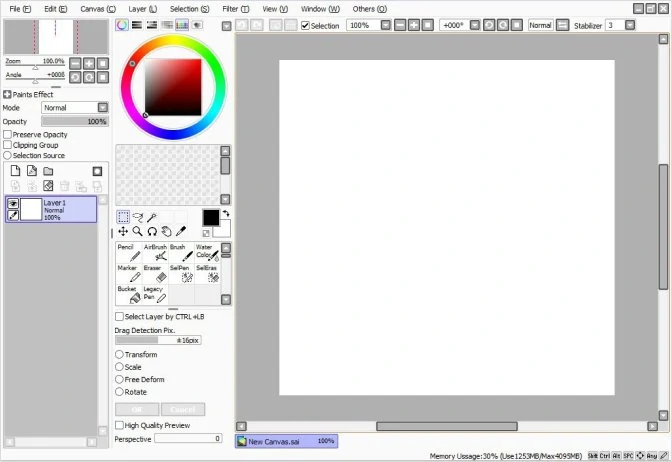This screenshot has width=672, height=462.
Task: Show the RGB slider panel
Action: [137, 25]
